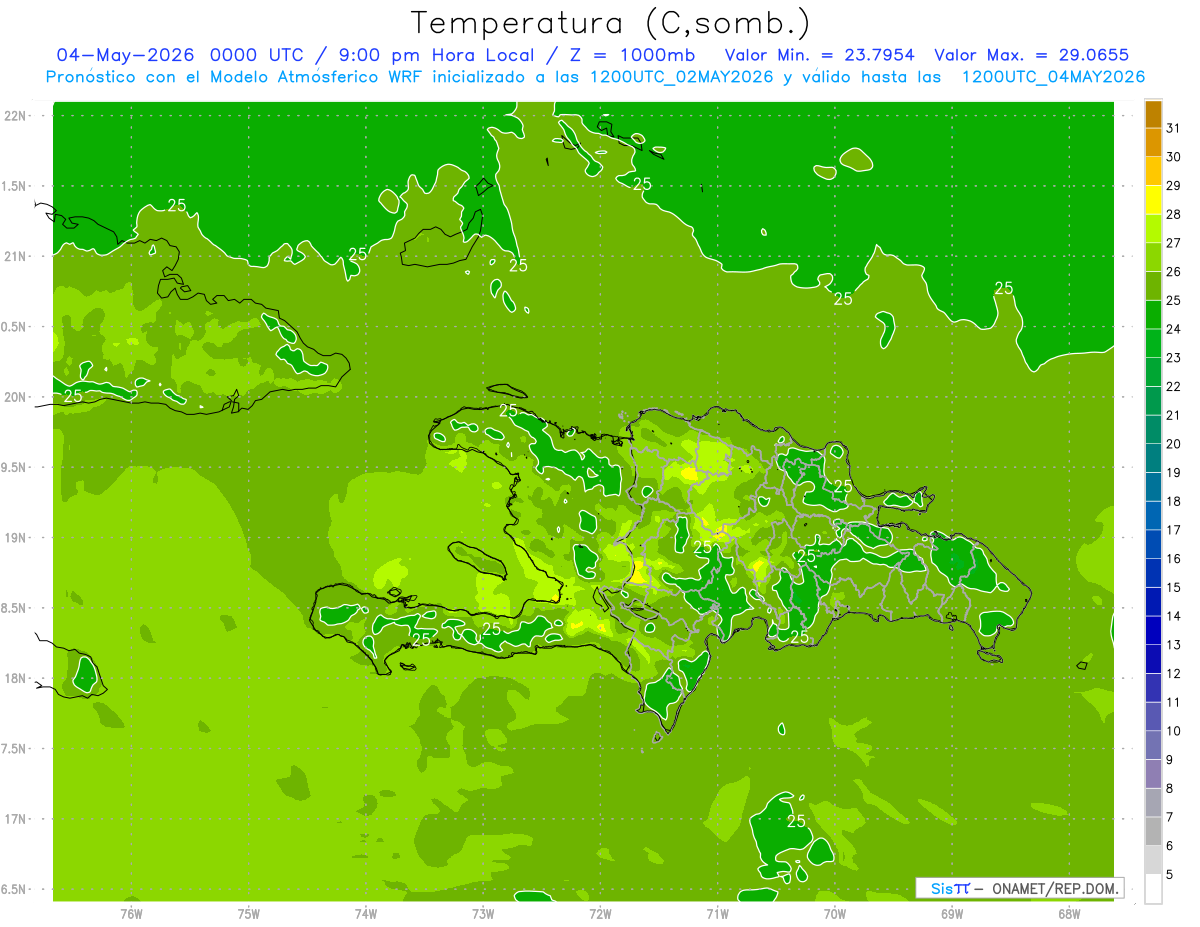Viewport: 1200px width, 927px height.
Task: Click the orange 31 degree legend swatch
Action: [x=1153, y=114]
